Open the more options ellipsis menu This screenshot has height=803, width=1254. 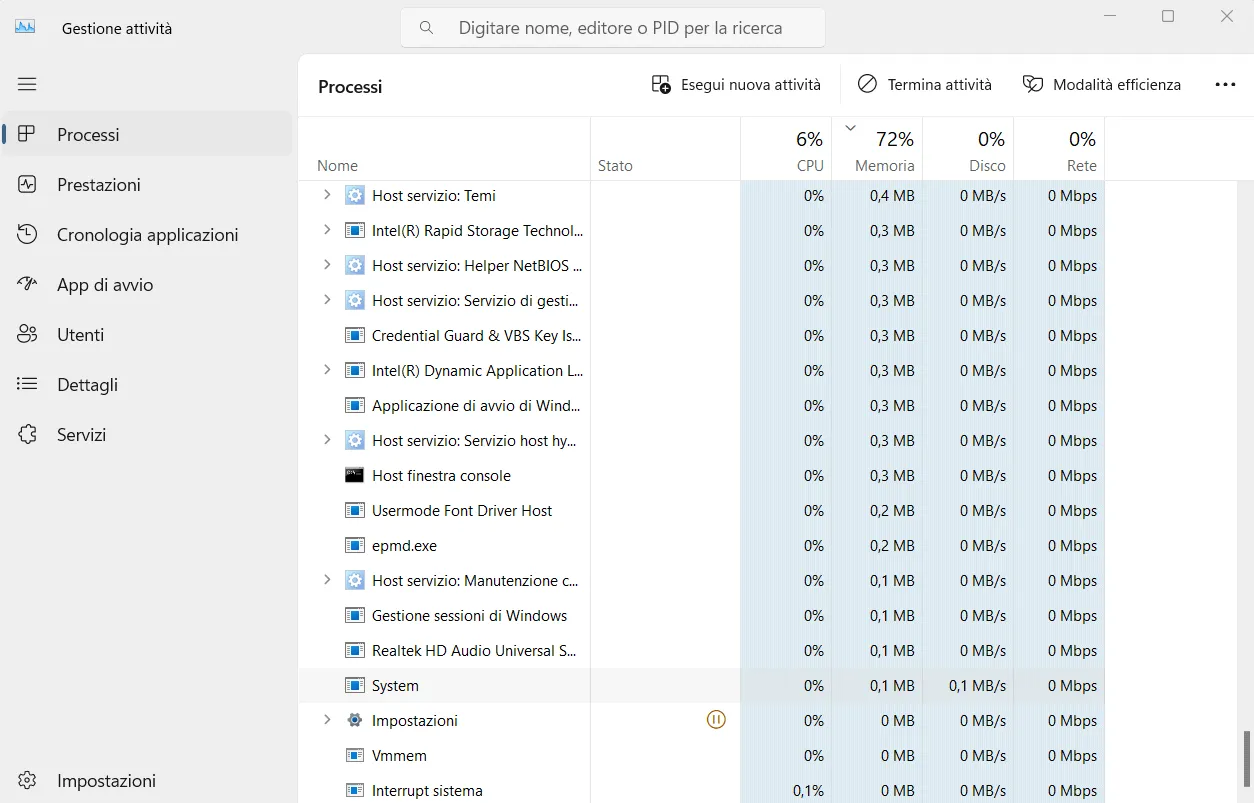[x=1226, y=84]
